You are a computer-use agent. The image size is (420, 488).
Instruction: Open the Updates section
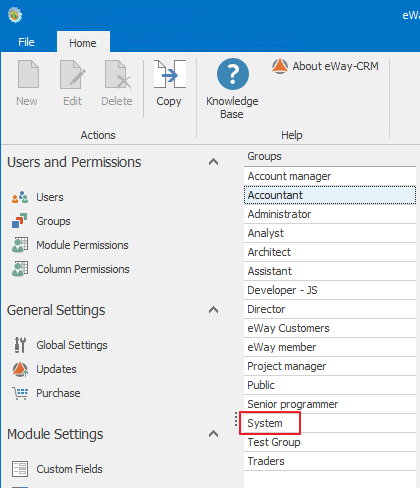coord(44,369)
